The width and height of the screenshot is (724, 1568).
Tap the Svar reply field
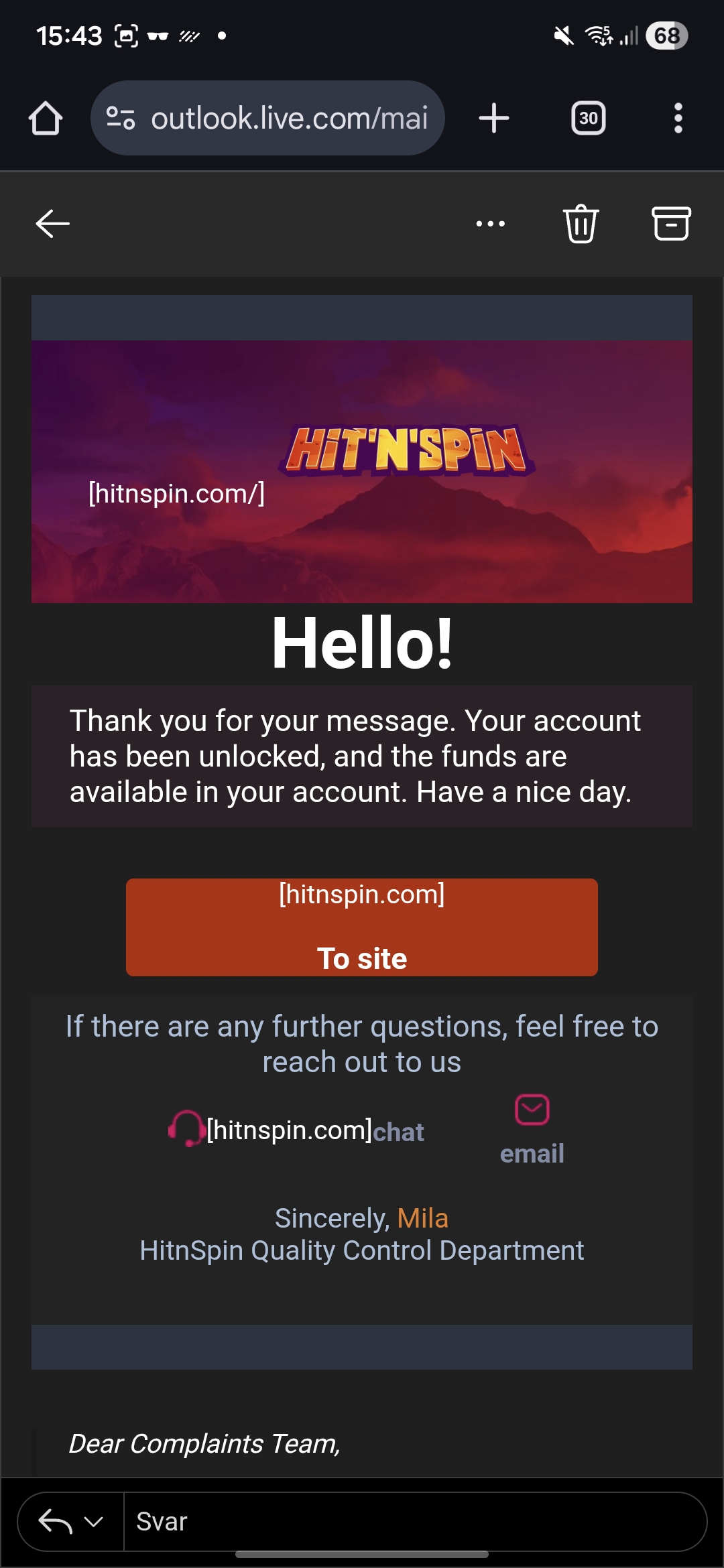(415, 1522)
